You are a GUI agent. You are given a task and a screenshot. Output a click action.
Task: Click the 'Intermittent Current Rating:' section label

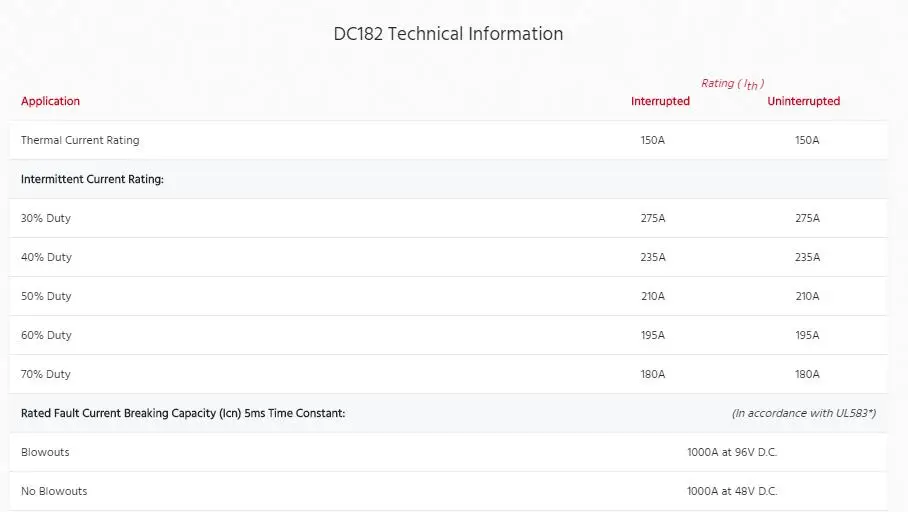tap(92, 180)
